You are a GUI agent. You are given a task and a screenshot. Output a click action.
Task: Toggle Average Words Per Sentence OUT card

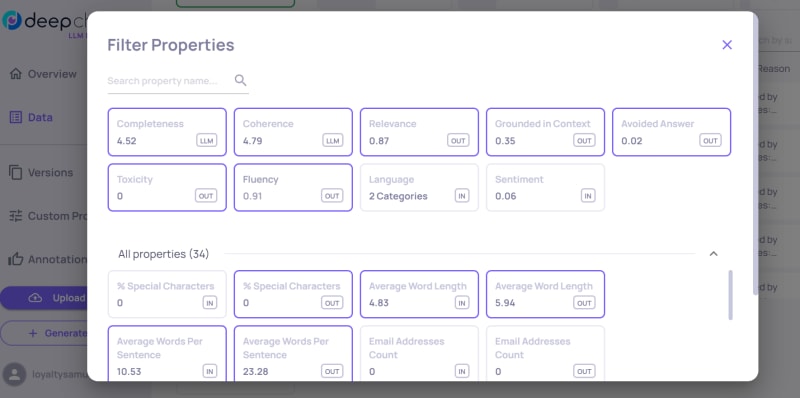(293, 353)
